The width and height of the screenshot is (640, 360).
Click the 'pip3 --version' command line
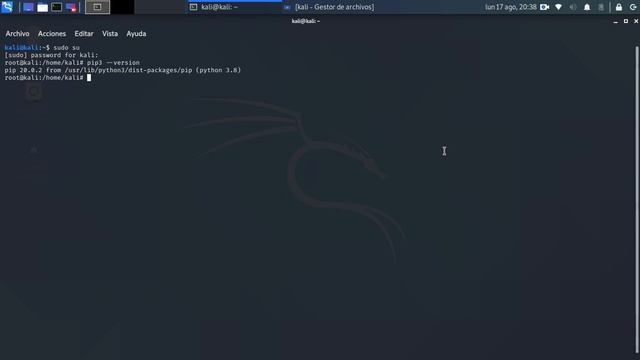click(x=72, y=63)
